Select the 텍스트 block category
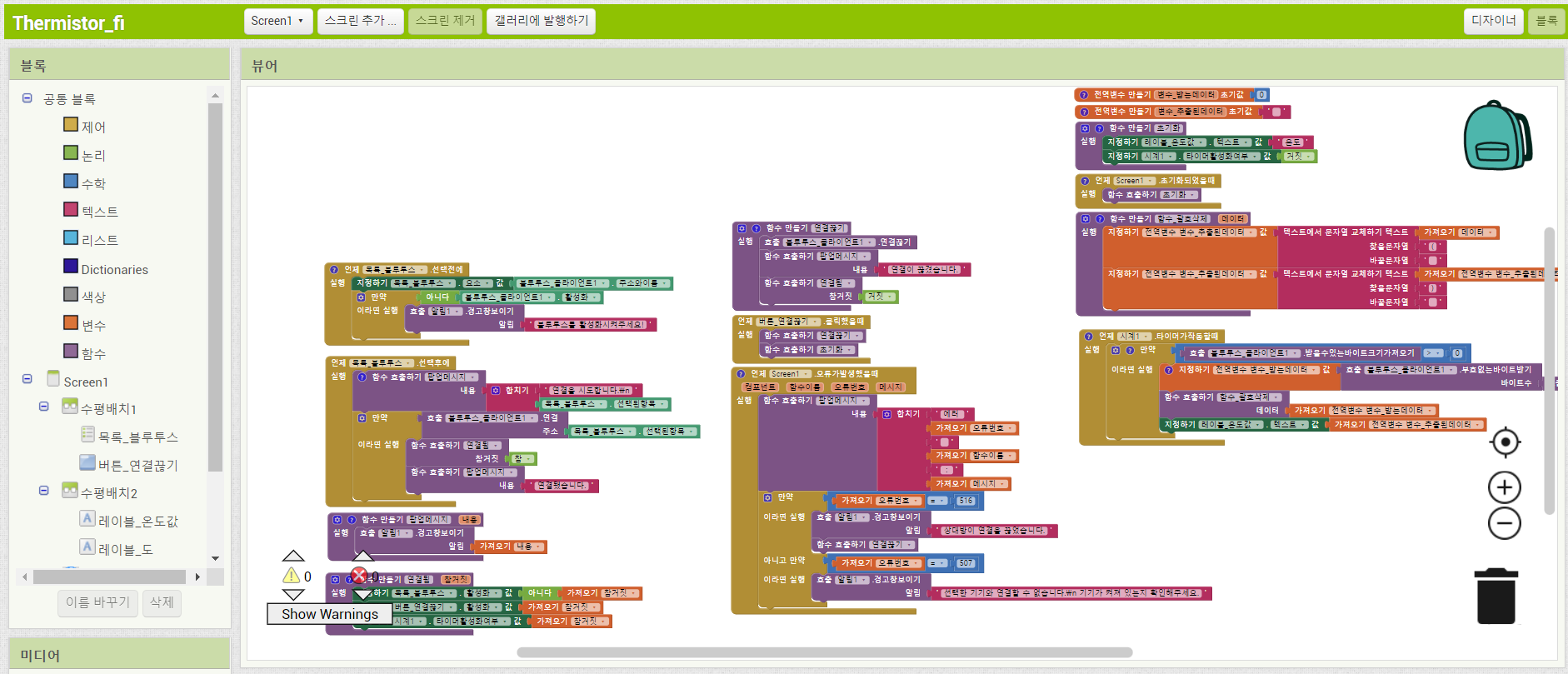This screenshot has height=674, width=1568. (x=99, y=212)
